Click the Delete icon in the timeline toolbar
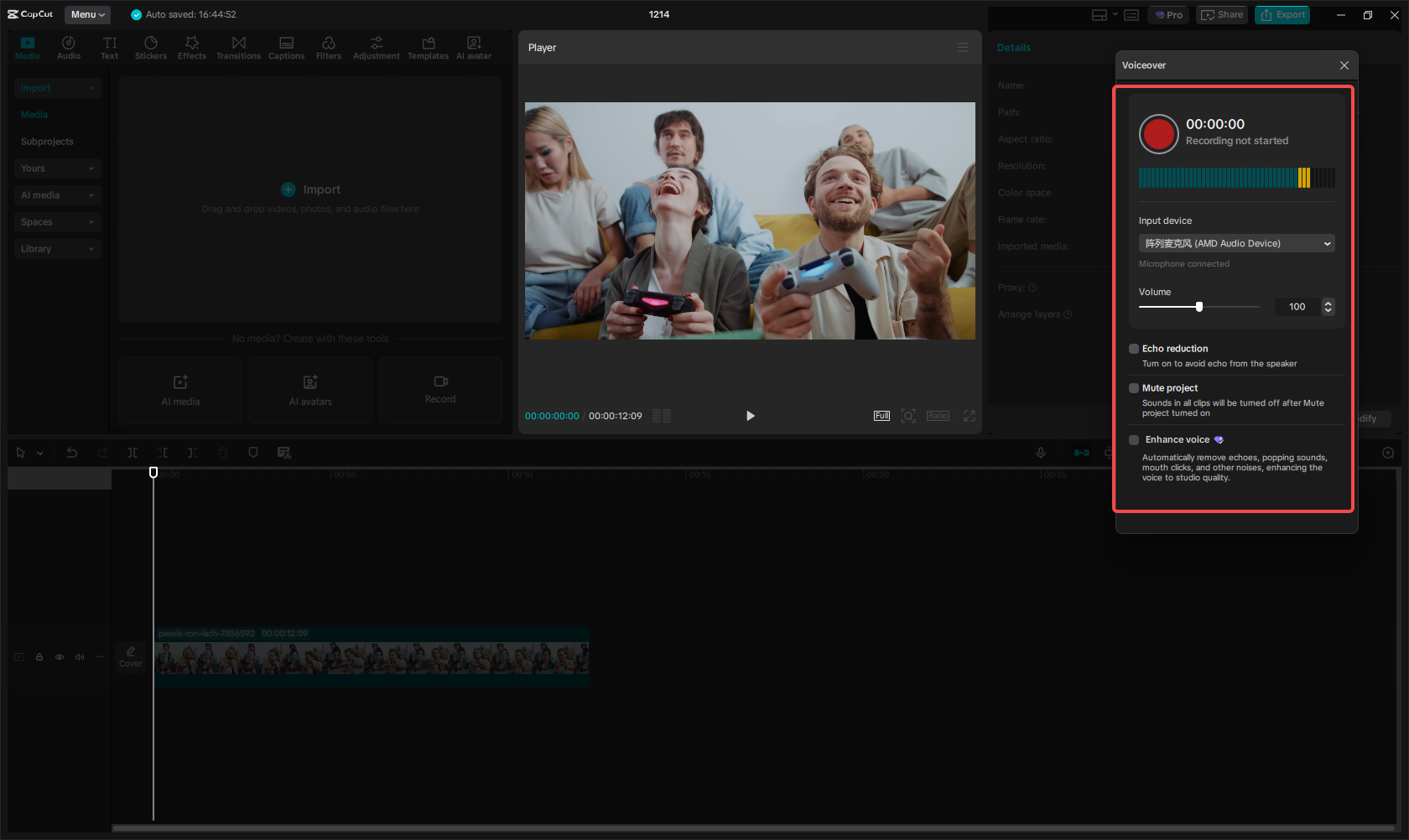This screenshot has width=1409, height=840. pos(222,453)
